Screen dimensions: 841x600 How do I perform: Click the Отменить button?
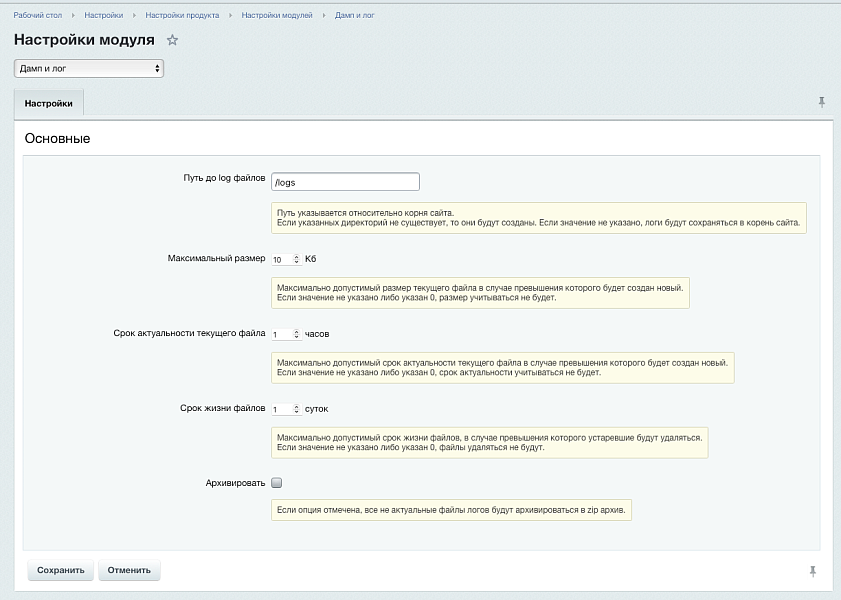point(129,570)
